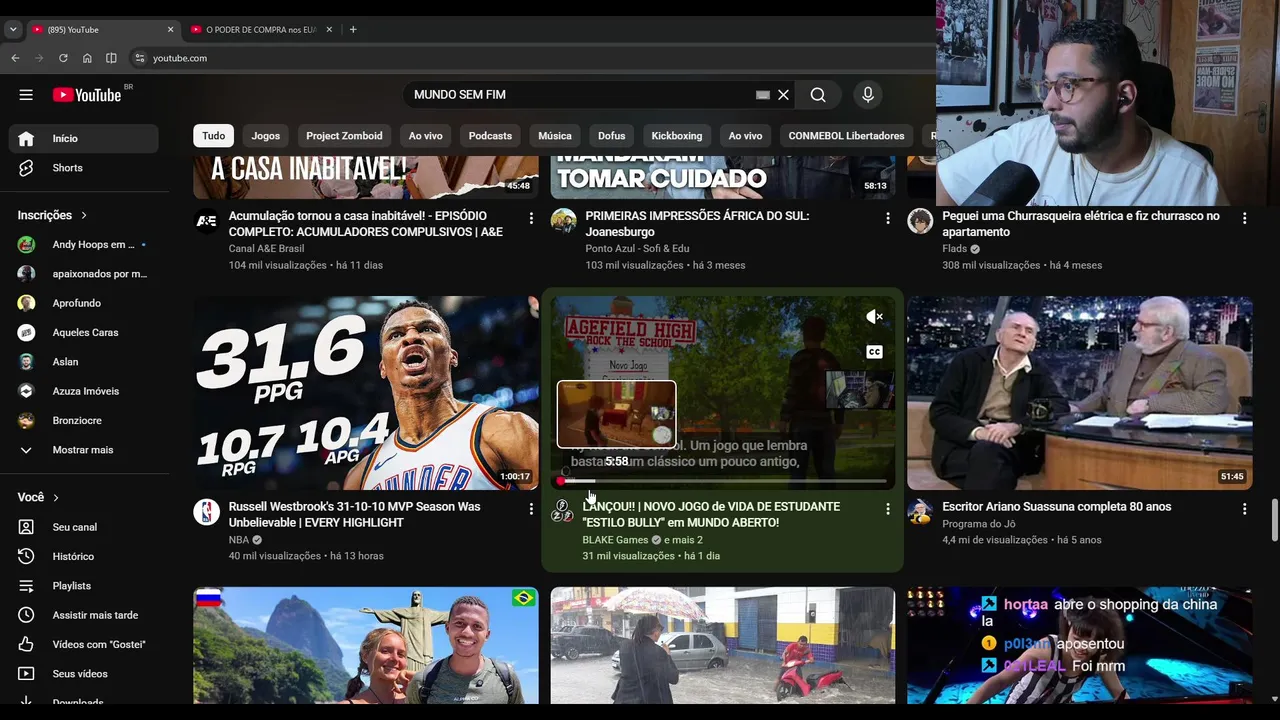The image size is (1280, 720).
Task: Open the Ponto Azul channel avatar
Action: point(564,221)
